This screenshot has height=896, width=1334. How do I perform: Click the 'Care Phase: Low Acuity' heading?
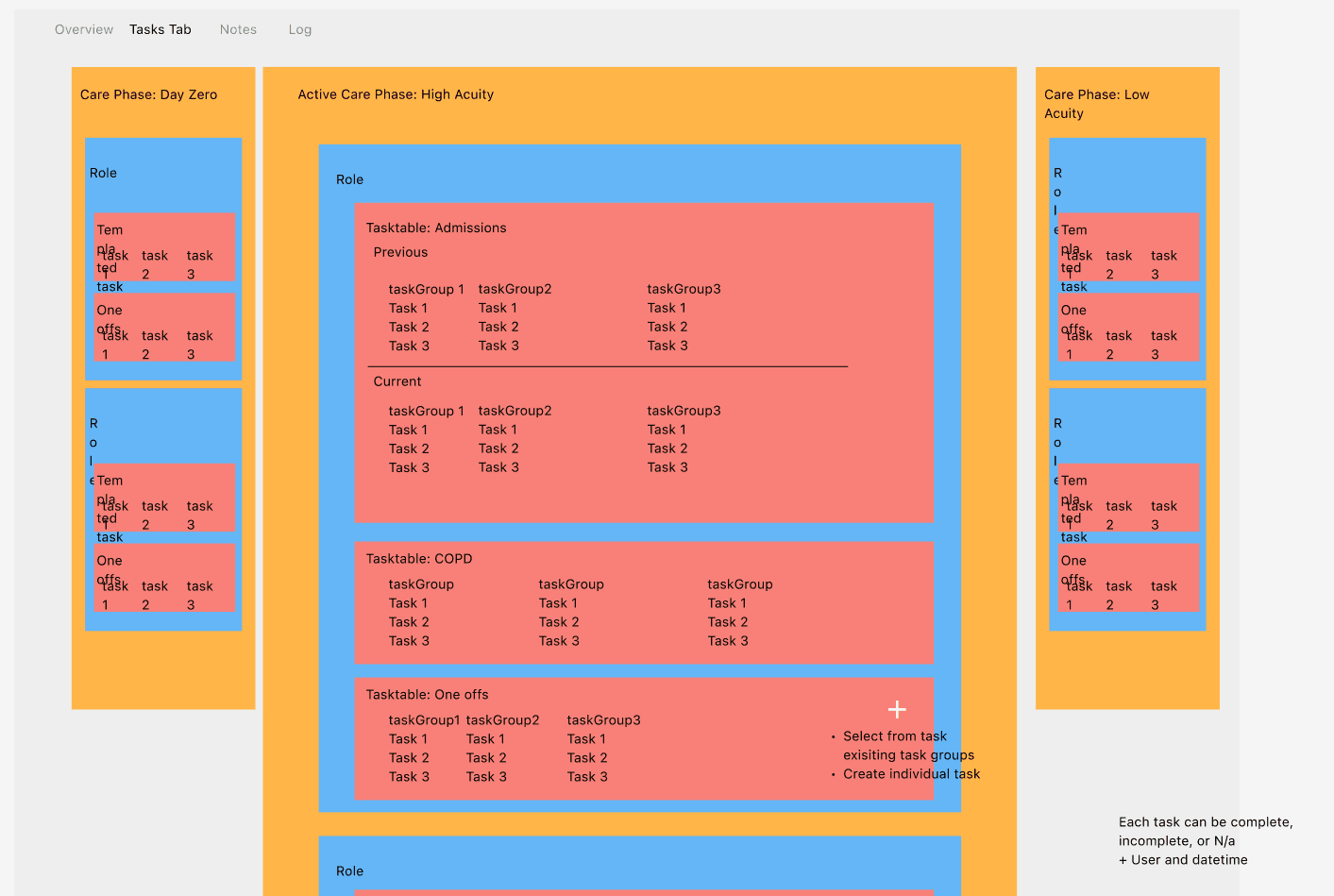click(x=1097, y=104)
